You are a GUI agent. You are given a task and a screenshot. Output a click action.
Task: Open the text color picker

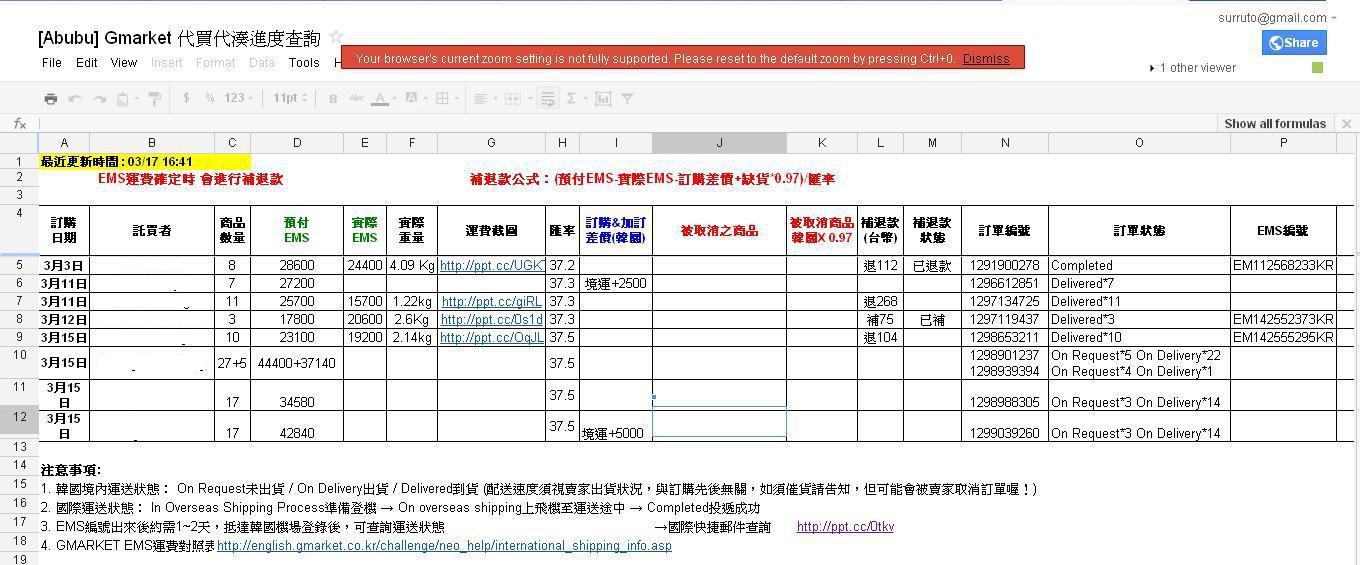[x=384, y=98]
